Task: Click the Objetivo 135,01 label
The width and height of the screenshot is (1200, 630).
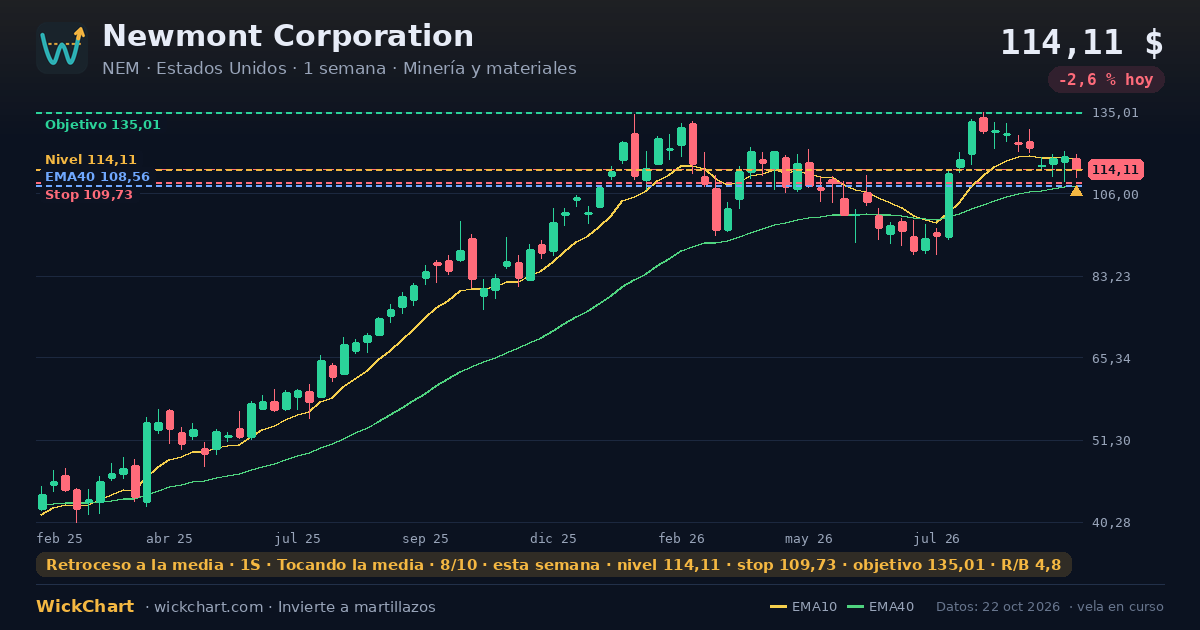Action: (x=103, y=125)
